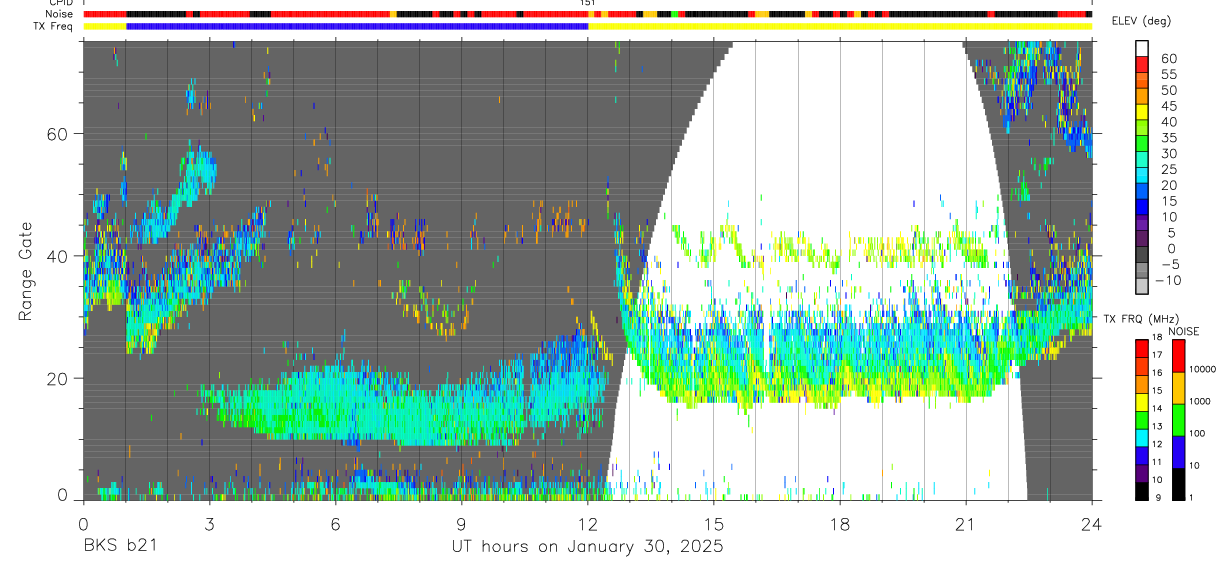Click the '−10' value on ELEV scale
The image size is (1228, 567).
tap(1168, 279)
